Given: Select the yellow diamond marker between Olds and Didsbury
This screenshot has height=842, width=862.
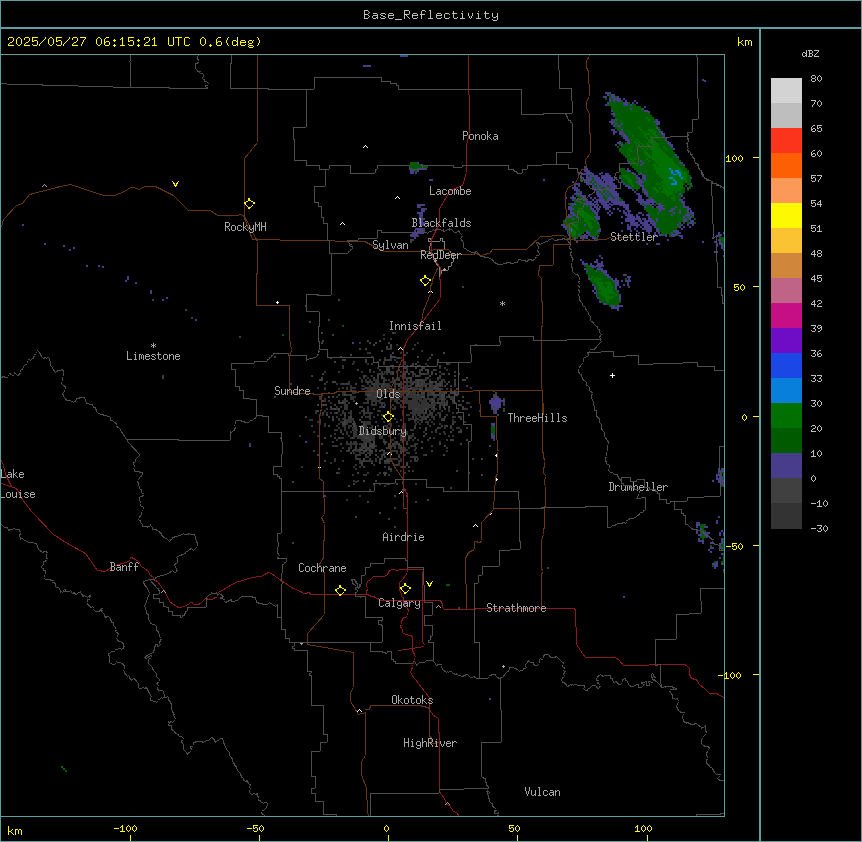Looking at the screenshot, I should coord(388,417).
